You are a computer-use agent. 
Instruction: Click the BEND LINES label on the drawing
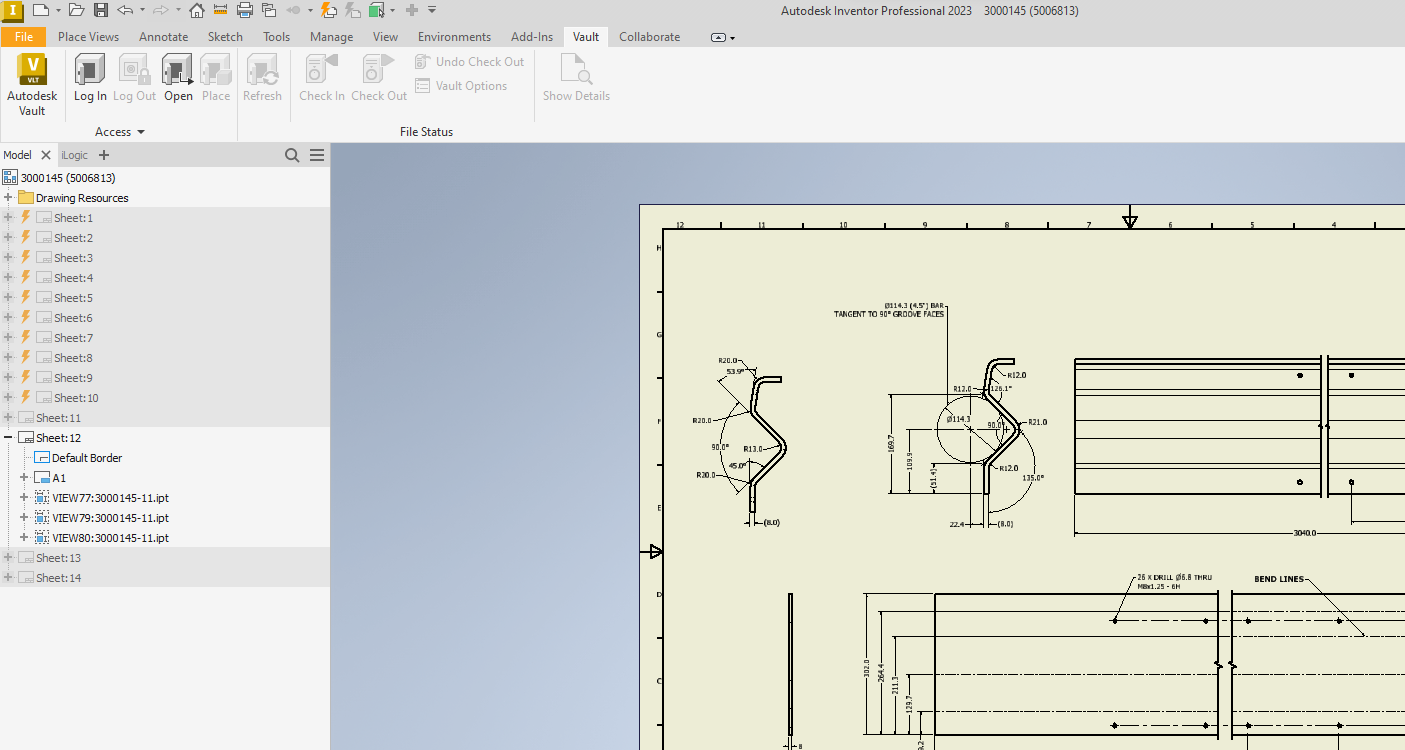click(x=1279, y=579)
